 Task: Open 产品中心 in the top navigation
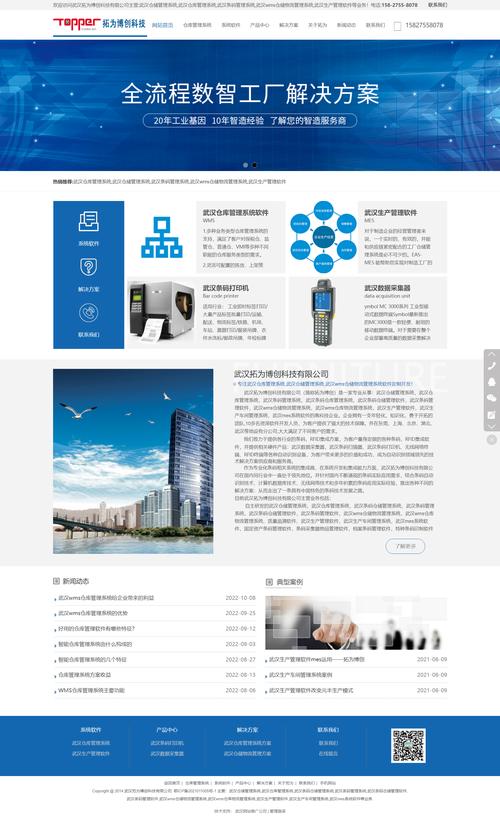(260, 25)
